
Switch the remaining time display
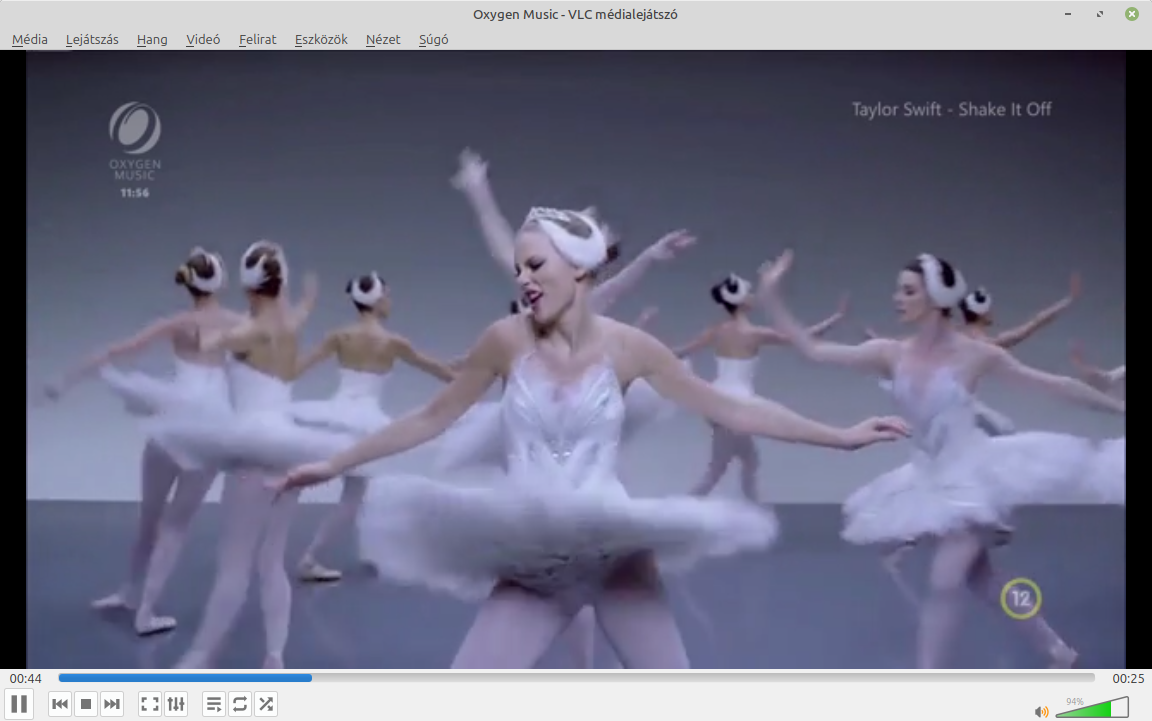(x=1128, y=678)
